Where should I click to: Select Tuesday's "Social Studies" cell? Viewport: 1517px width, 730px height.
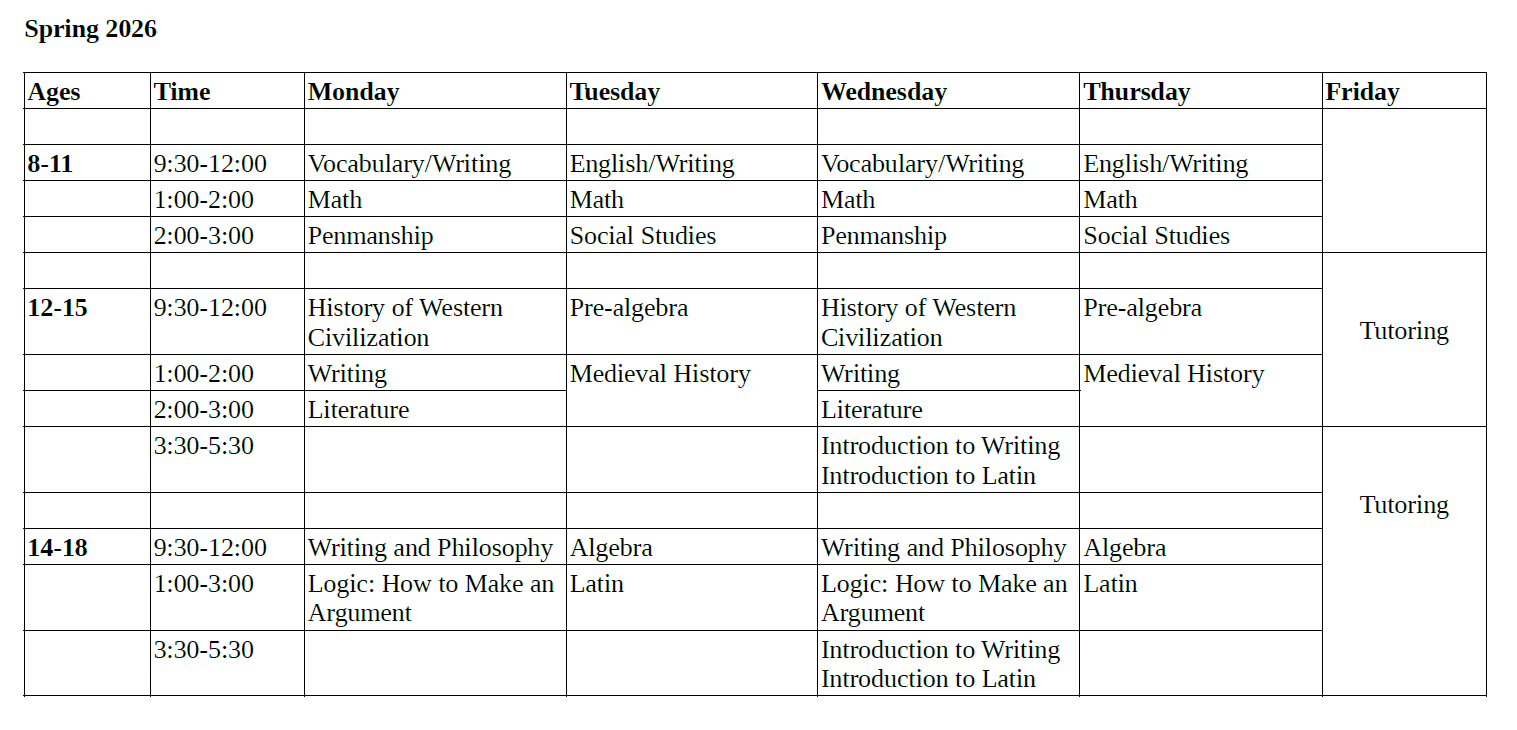[x=643, y=236]
